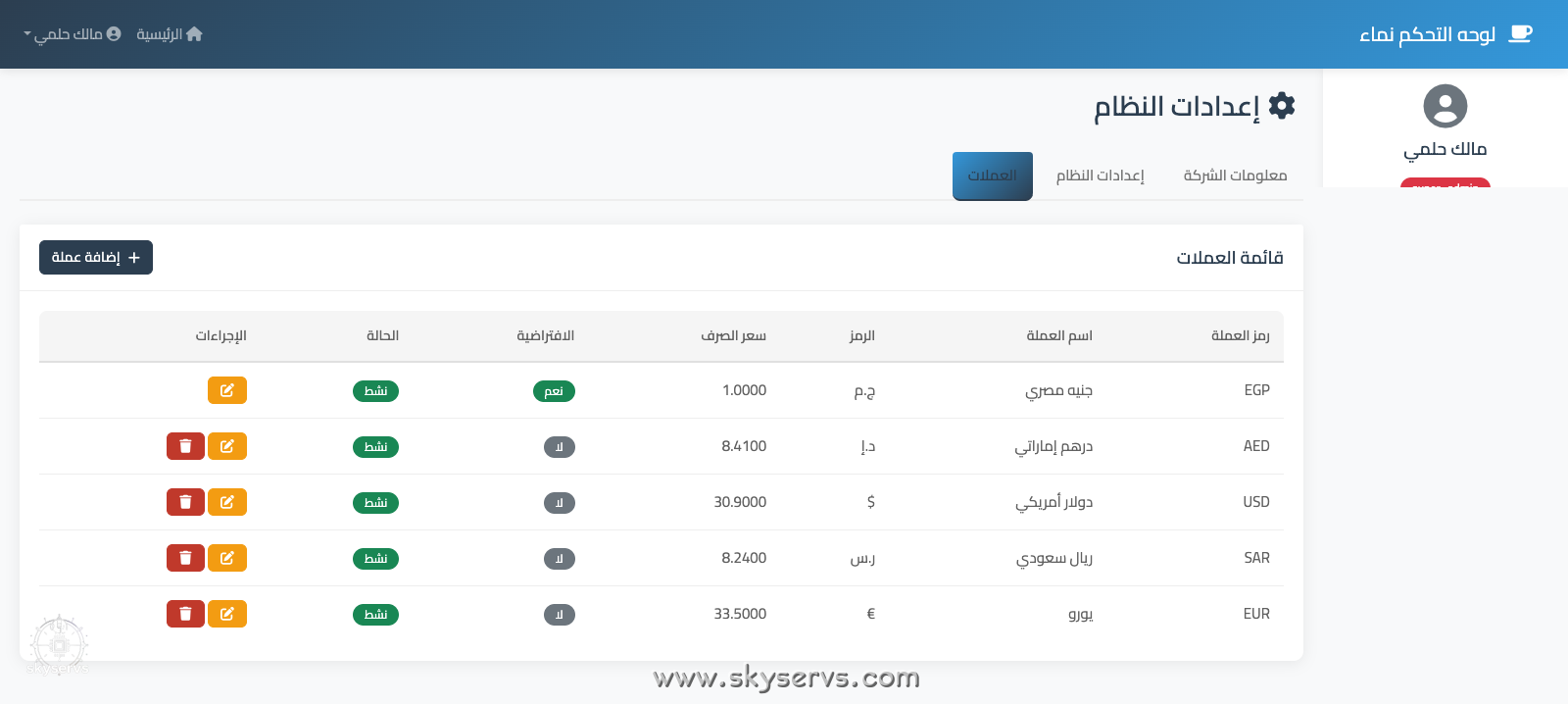Switch to إعدادات النظام tab
The width and height of the screenshot is (1568, 704).
[x=1100, y=176]
